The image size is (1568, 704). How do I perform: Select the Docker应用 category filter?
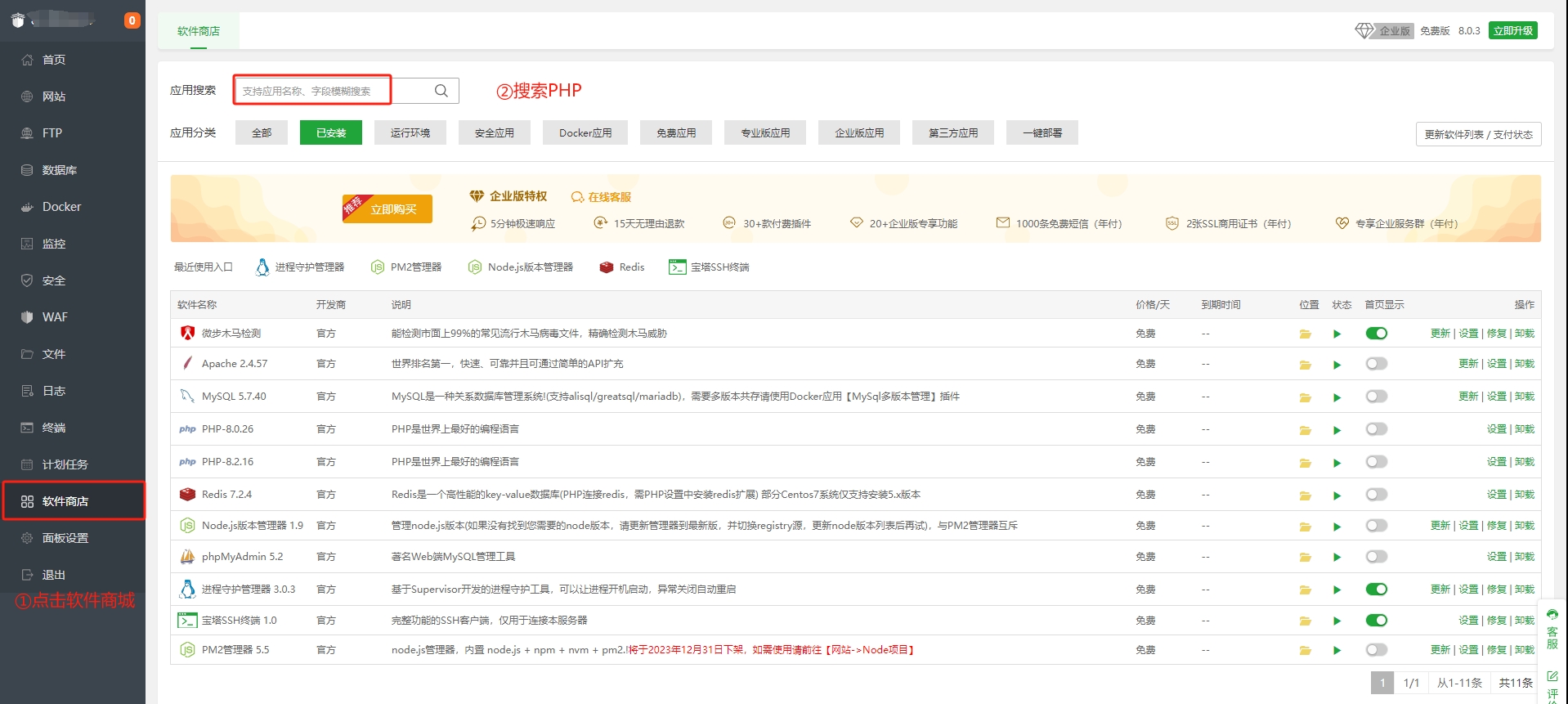[x=585, y=132]
